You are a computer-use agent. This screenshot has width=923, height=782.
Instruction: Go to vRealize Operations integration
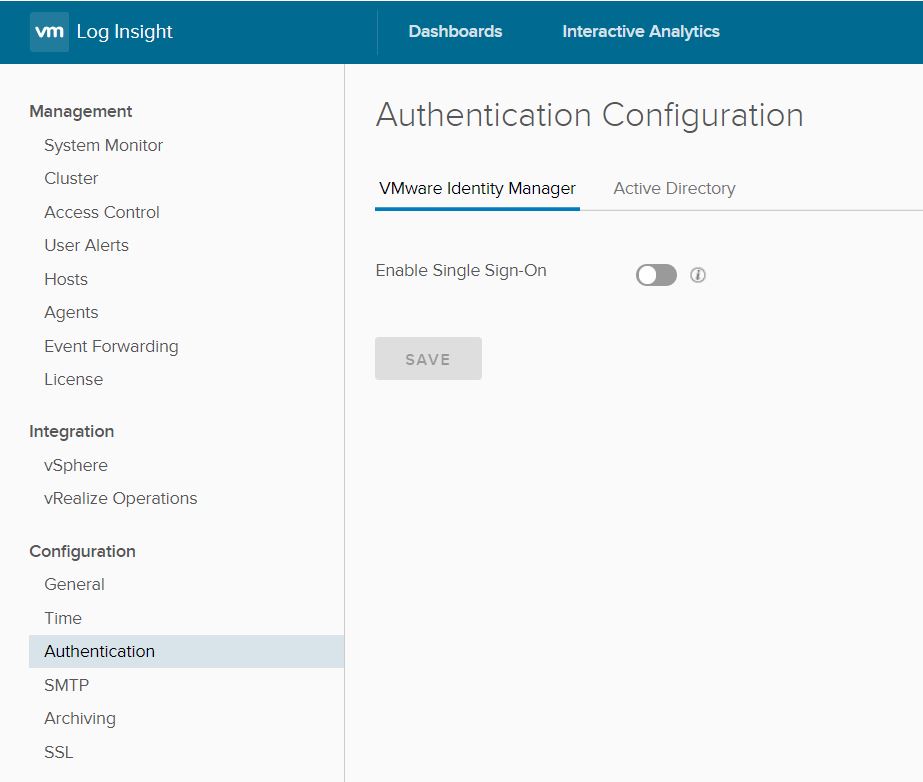[x=120, y=498]
